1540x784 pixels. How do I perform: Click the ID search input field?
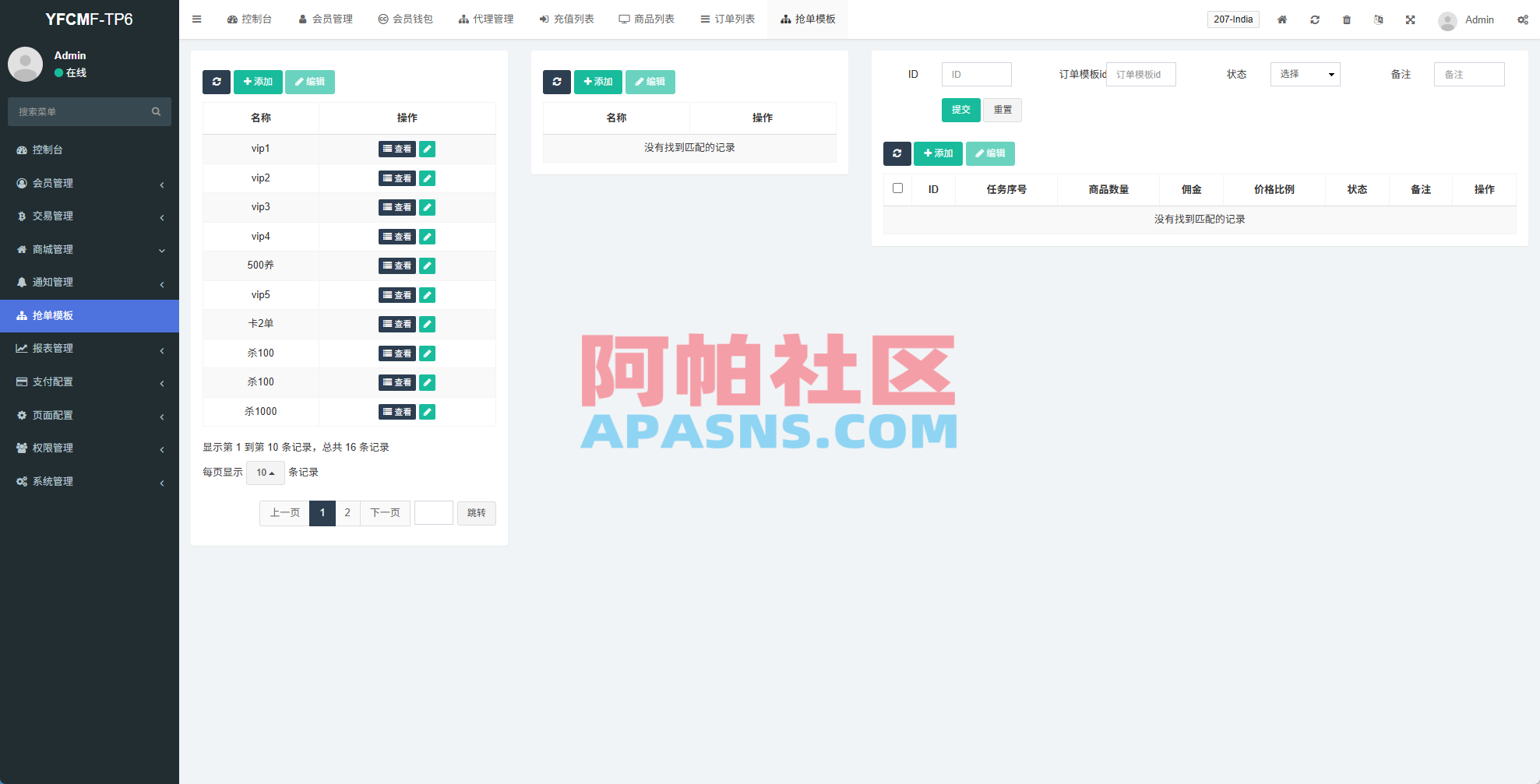[977, 74]
